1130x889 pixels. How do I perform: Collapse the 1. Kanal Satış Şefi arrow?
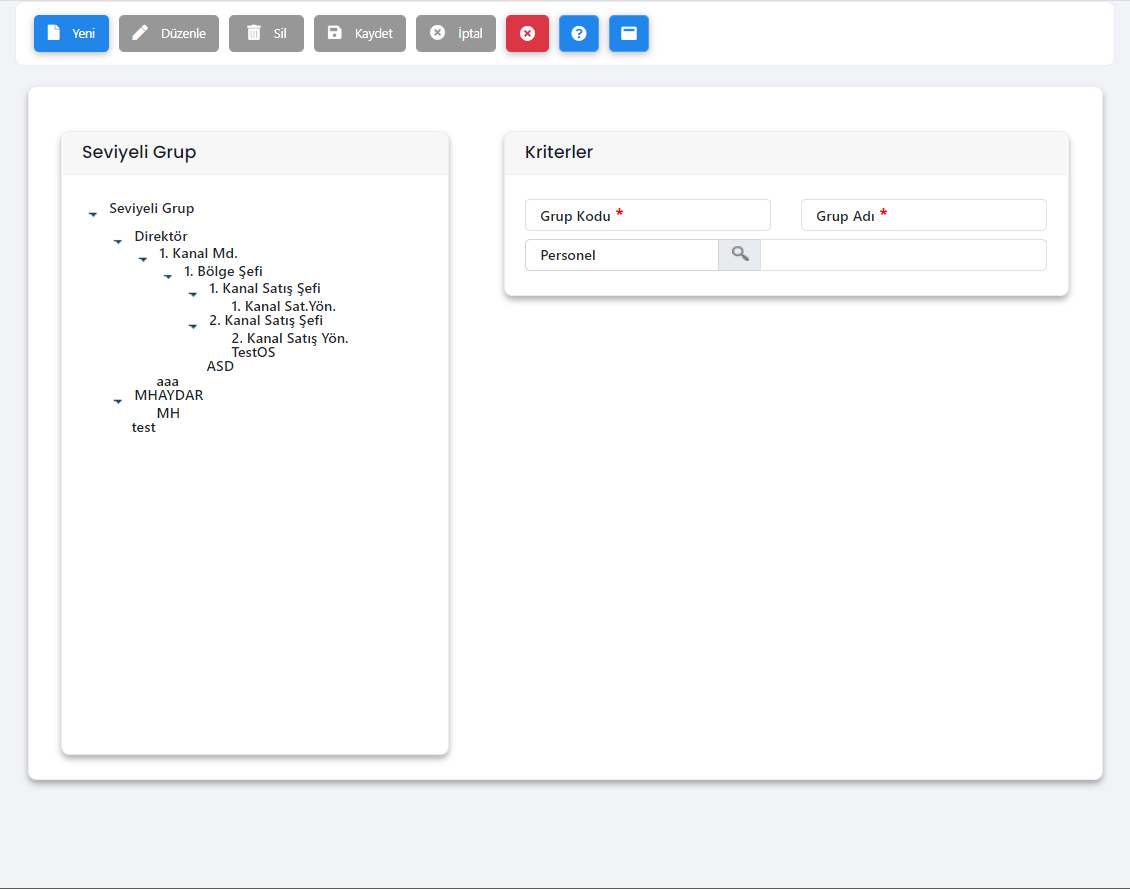pyautogui.click(x=192, y=294)
